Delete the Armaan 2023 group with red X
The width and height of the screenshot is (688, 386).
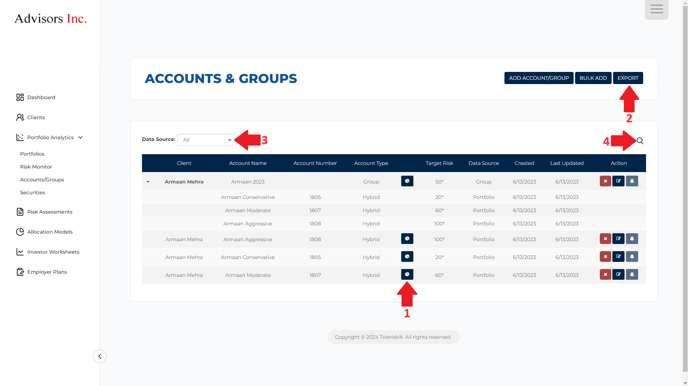pyautogui.click(x=605, y=181)
